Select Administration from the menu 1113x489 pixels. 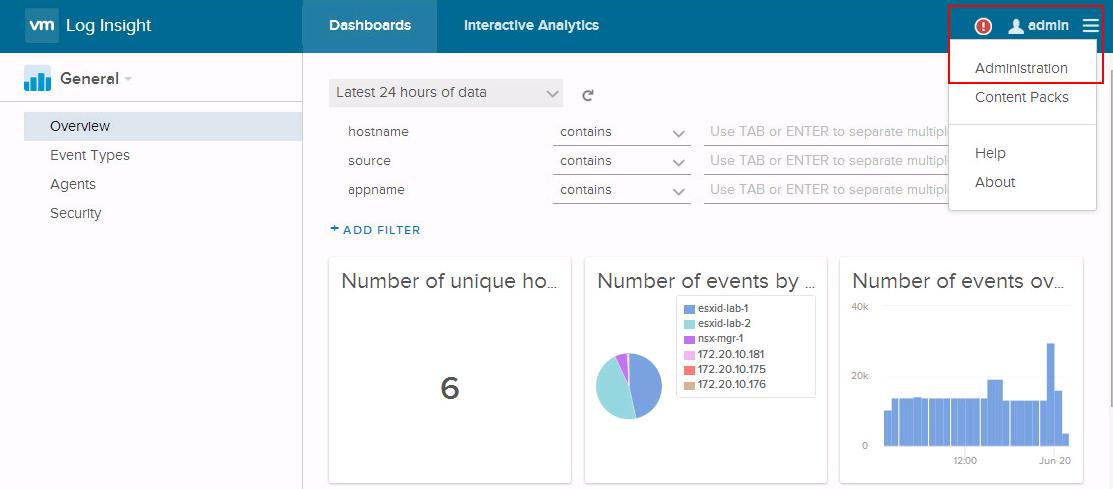click(1021, 68)
